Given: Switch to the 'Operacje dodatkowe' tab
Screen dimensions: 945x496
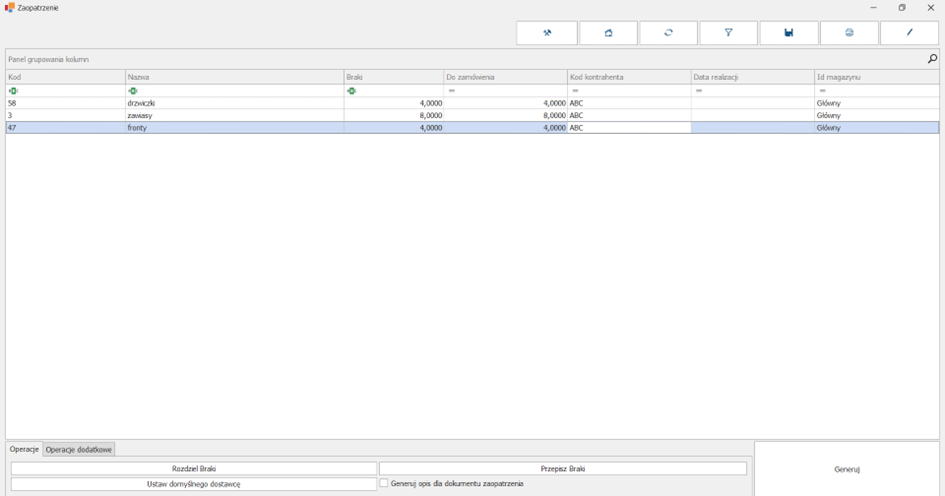Looking at the screenshot, I should point(79,450).
